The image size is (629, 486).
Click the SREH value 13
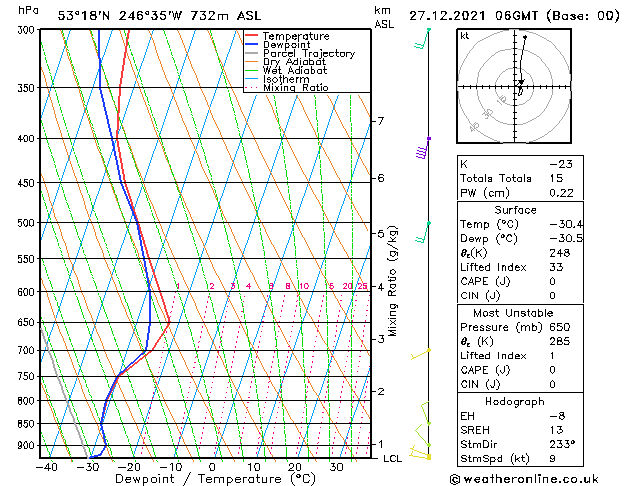pos(556,430)
